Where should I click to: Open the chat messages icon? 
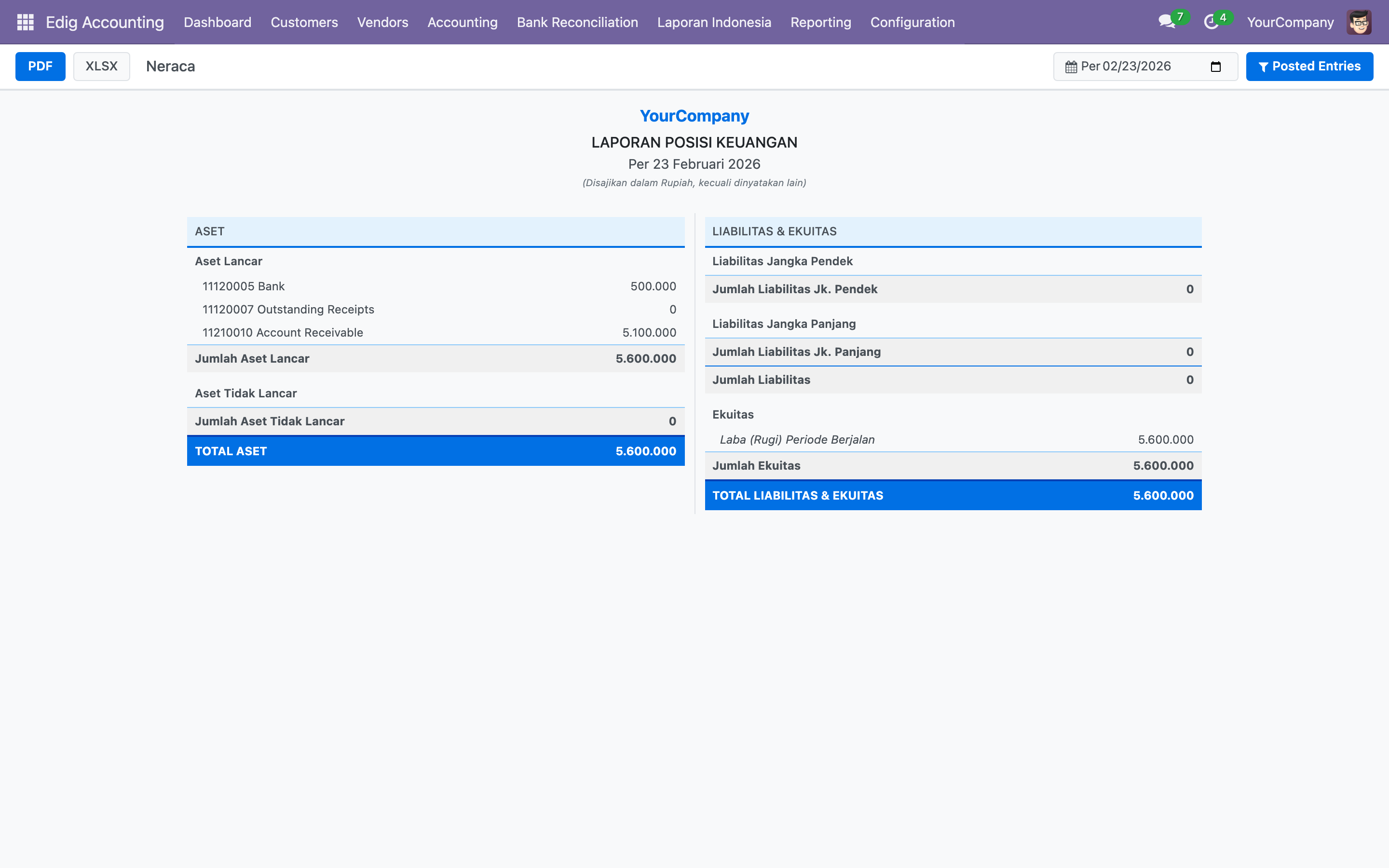tap(1166, 22)
